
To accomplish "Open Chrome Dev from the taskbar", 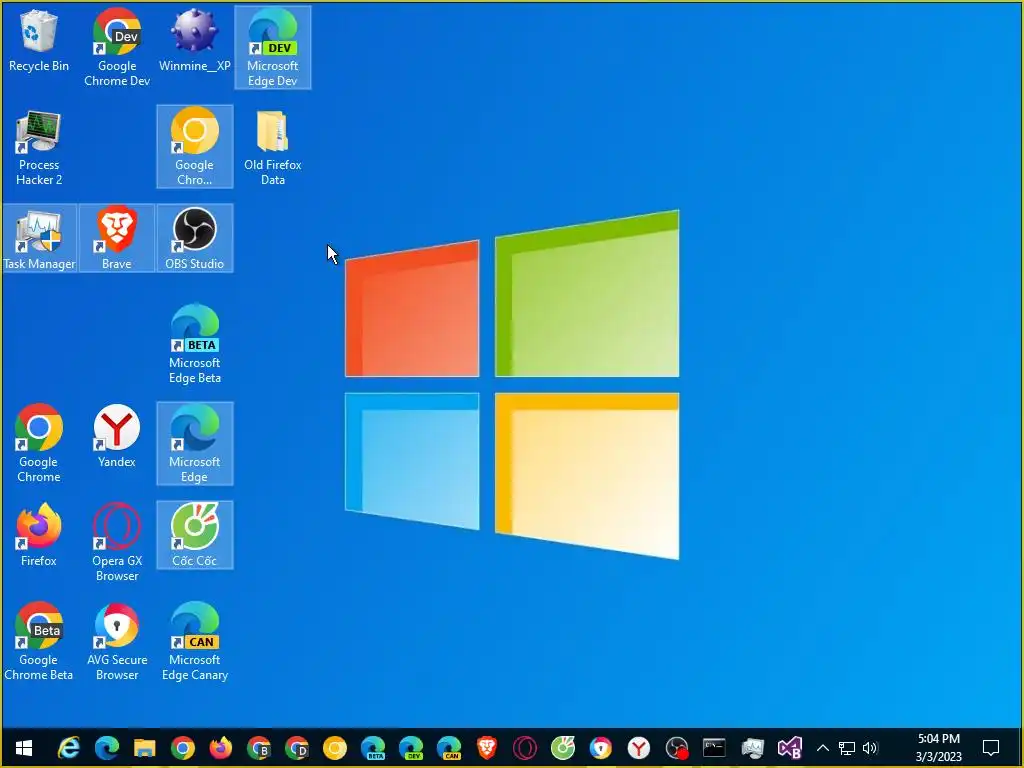I will pyautogui.click(x=297, y=748).
